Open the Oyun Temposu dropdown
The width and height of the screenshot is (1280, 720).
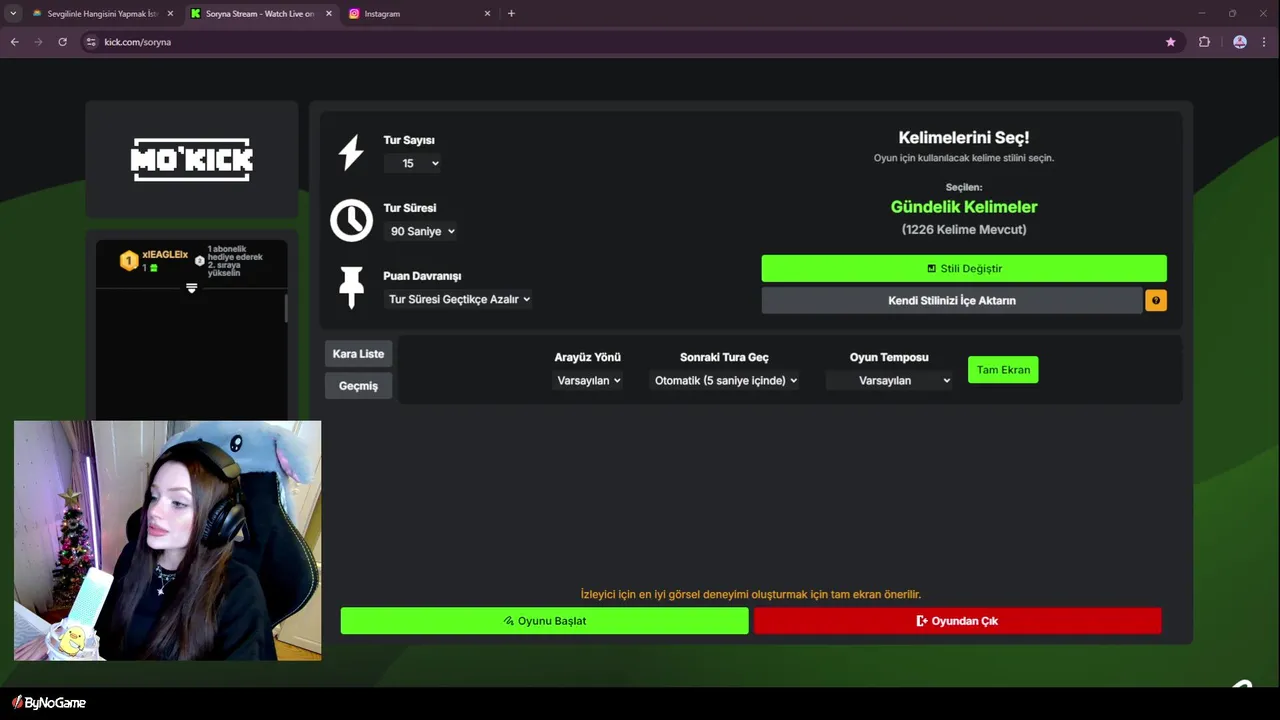[x=890, y=380]
